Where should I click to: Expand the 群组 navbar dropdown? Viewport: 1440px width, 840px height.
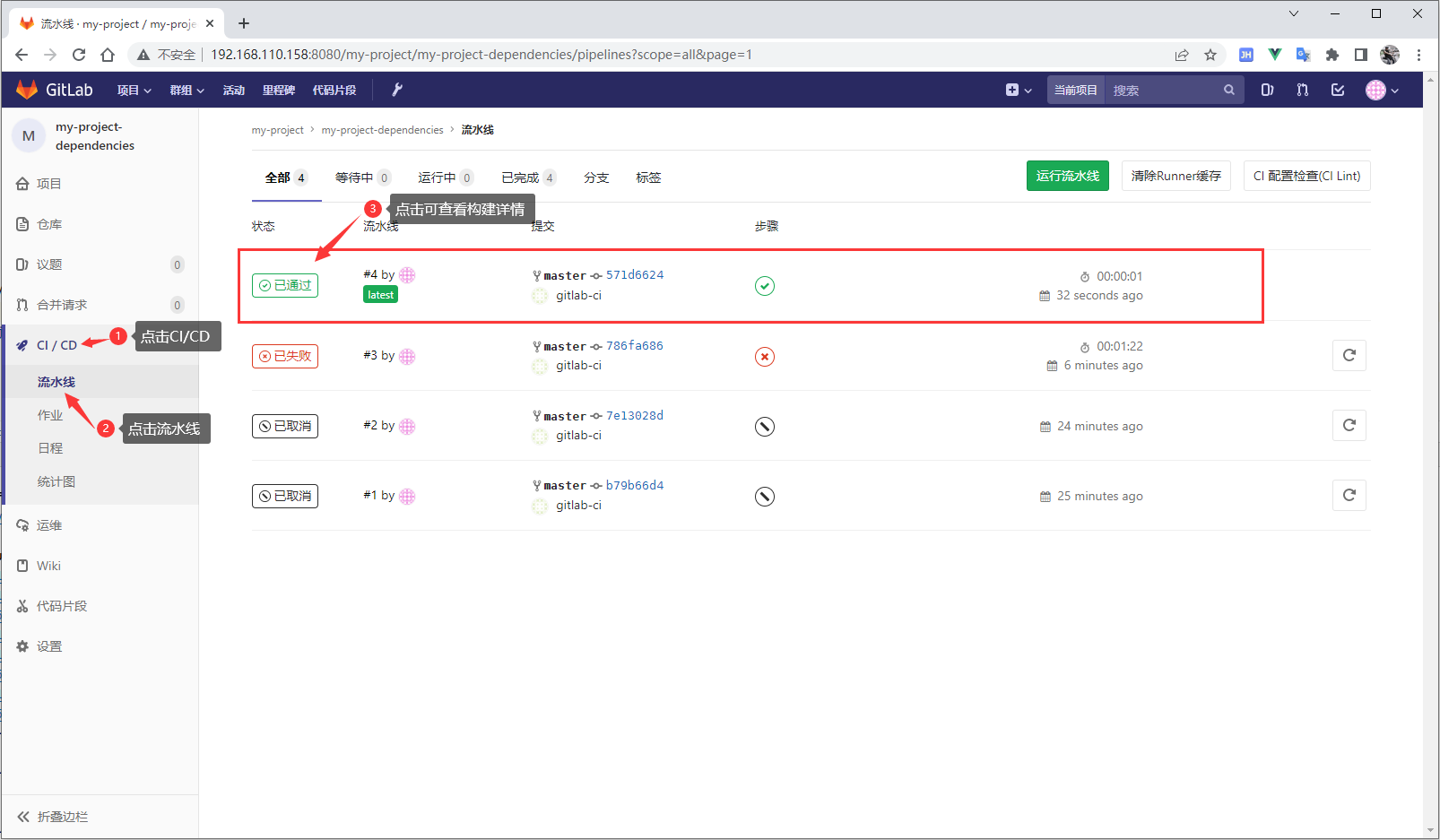187,90
